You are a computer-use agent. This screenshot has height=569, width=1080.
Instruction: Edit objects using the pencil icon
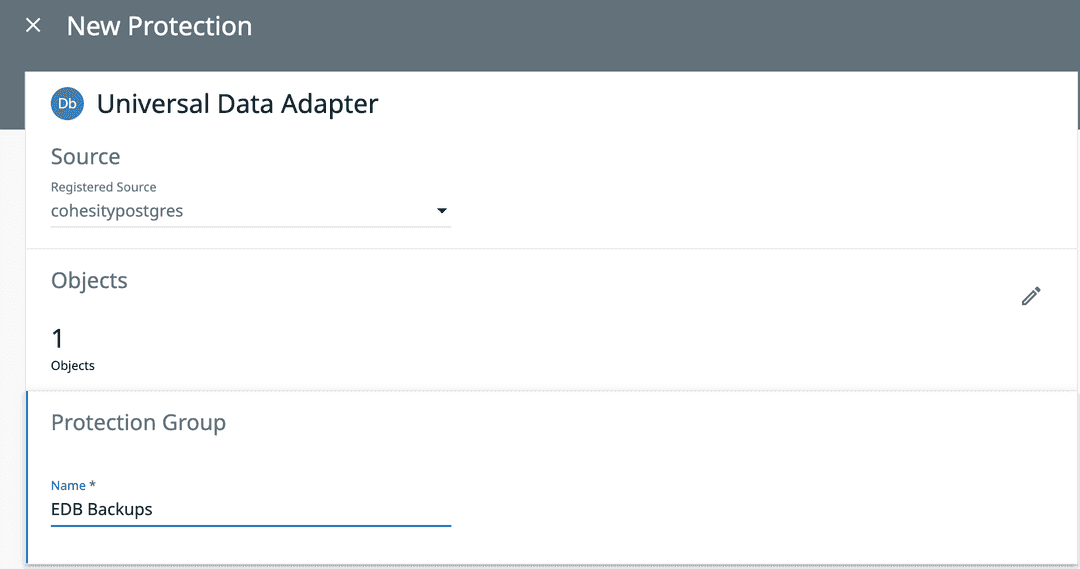point(1031,296)
